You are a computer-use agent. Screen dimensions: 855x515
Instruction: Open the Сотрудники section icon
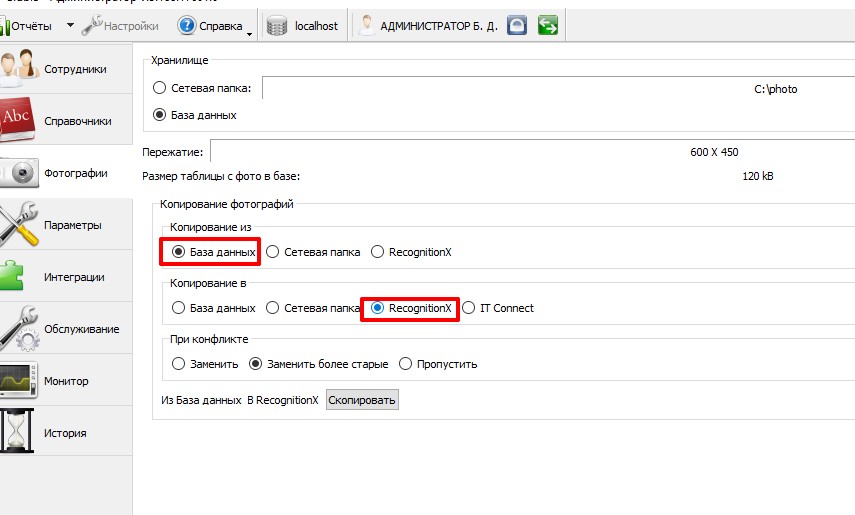[19, 68]
